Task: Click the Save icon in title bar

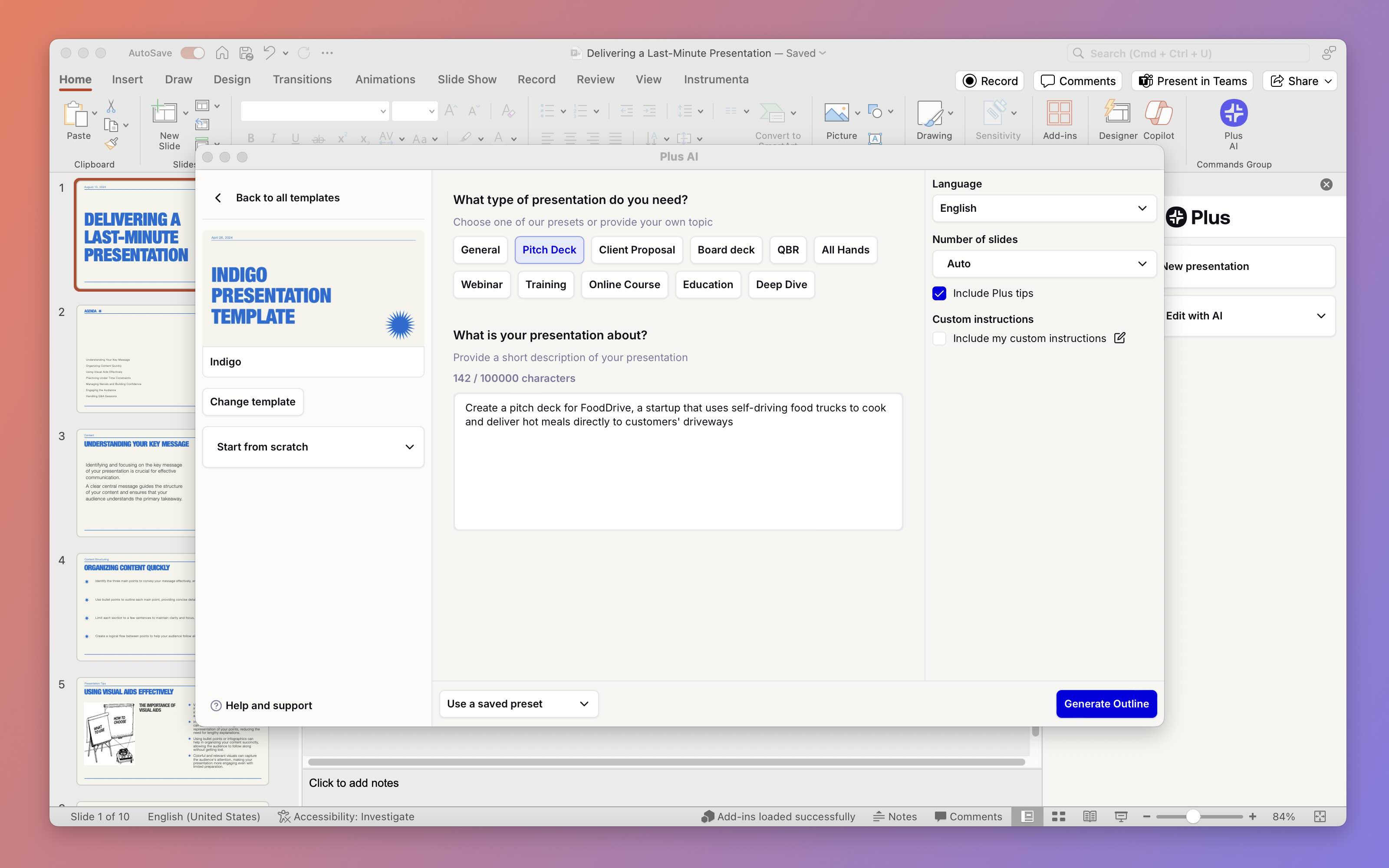Action: coord(246,53)
